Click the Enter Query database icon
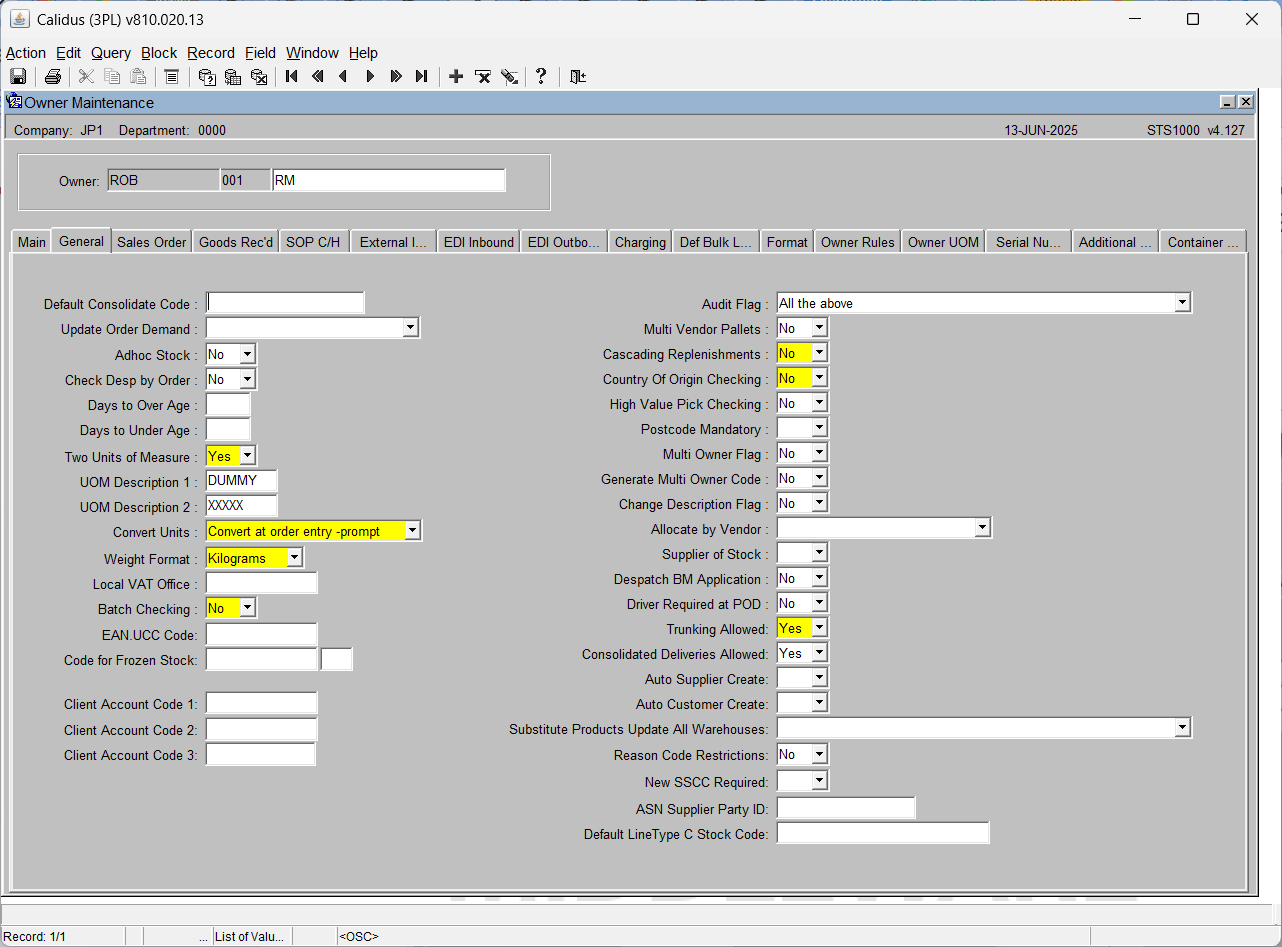The width and height of the screenshot is (1282, 947). tap(207, 76)
